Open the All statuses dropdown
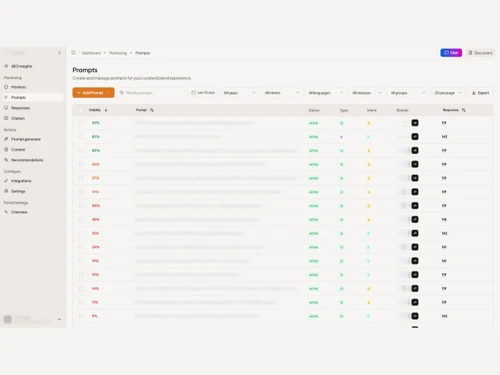 click(367, 93)
